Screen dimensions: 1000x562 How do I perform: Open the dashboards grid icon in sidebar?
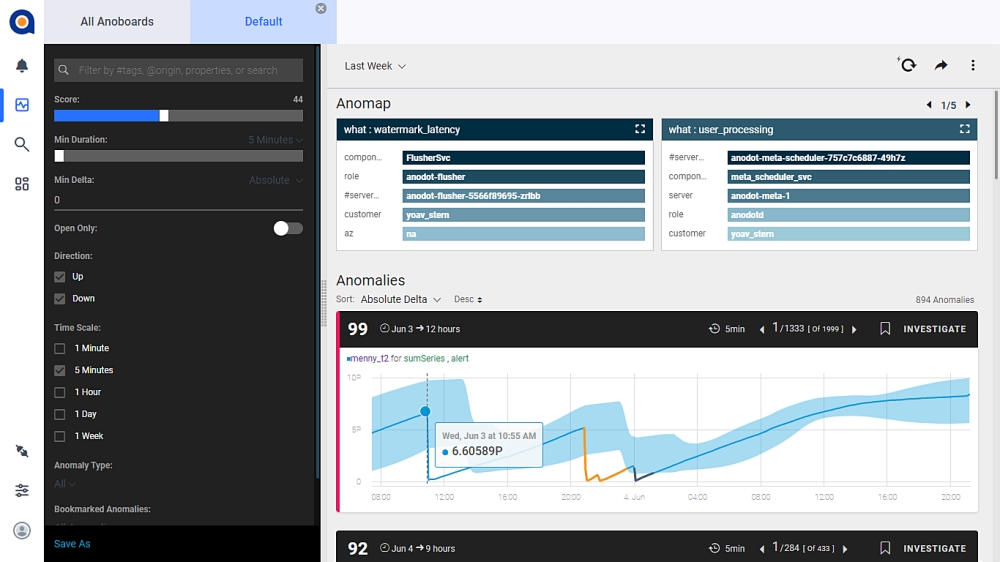pyautogui.click(x=22, y=184)
